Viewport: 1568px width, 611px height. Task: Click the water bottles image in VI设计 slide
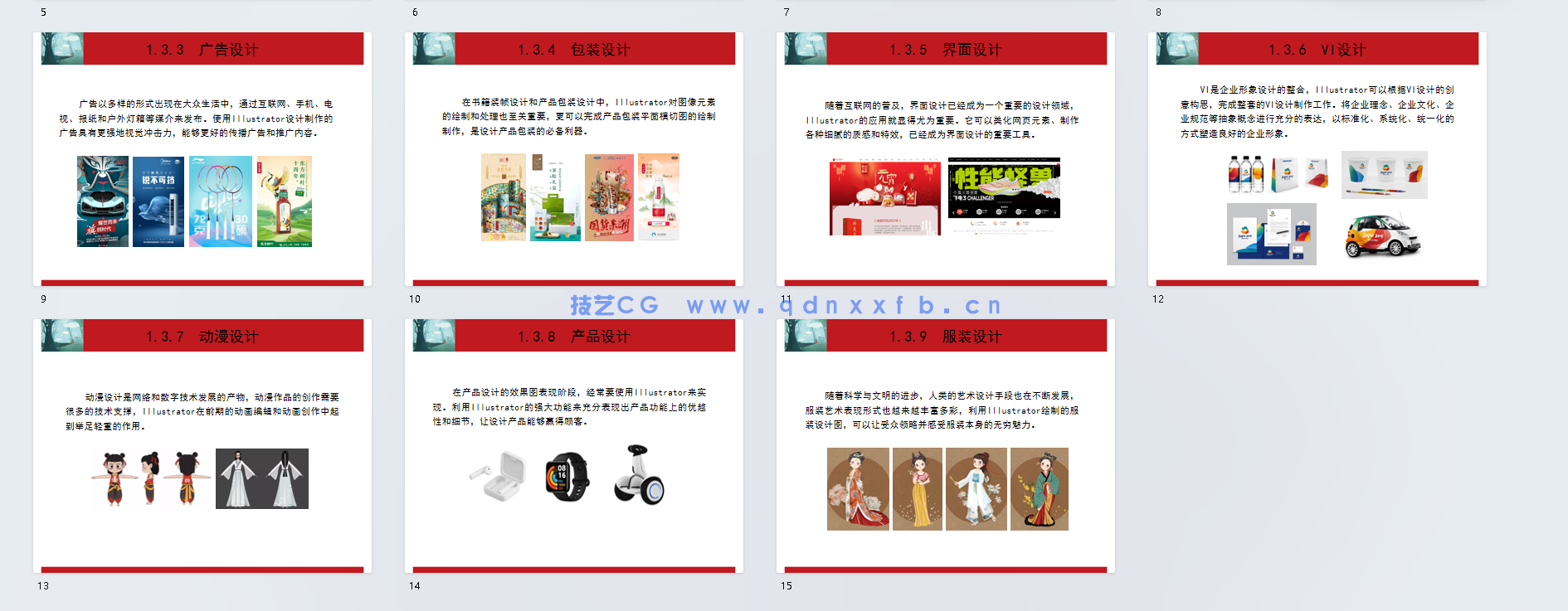(1246, 175)
